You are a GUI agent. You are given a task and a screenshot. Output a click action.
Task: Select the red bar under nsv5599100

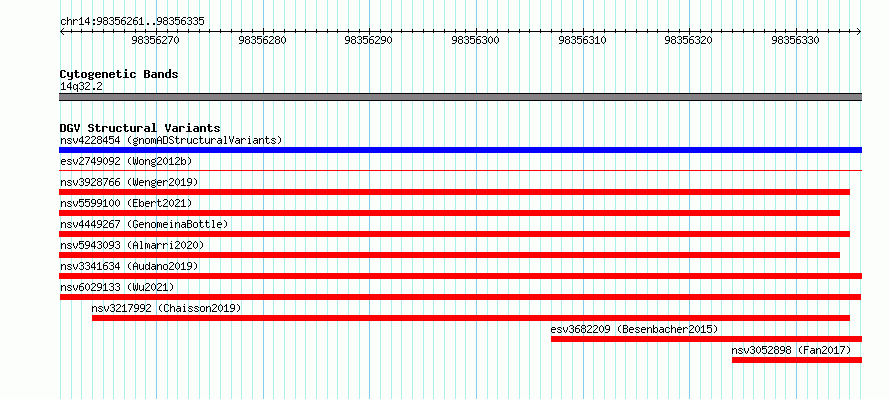450,213
